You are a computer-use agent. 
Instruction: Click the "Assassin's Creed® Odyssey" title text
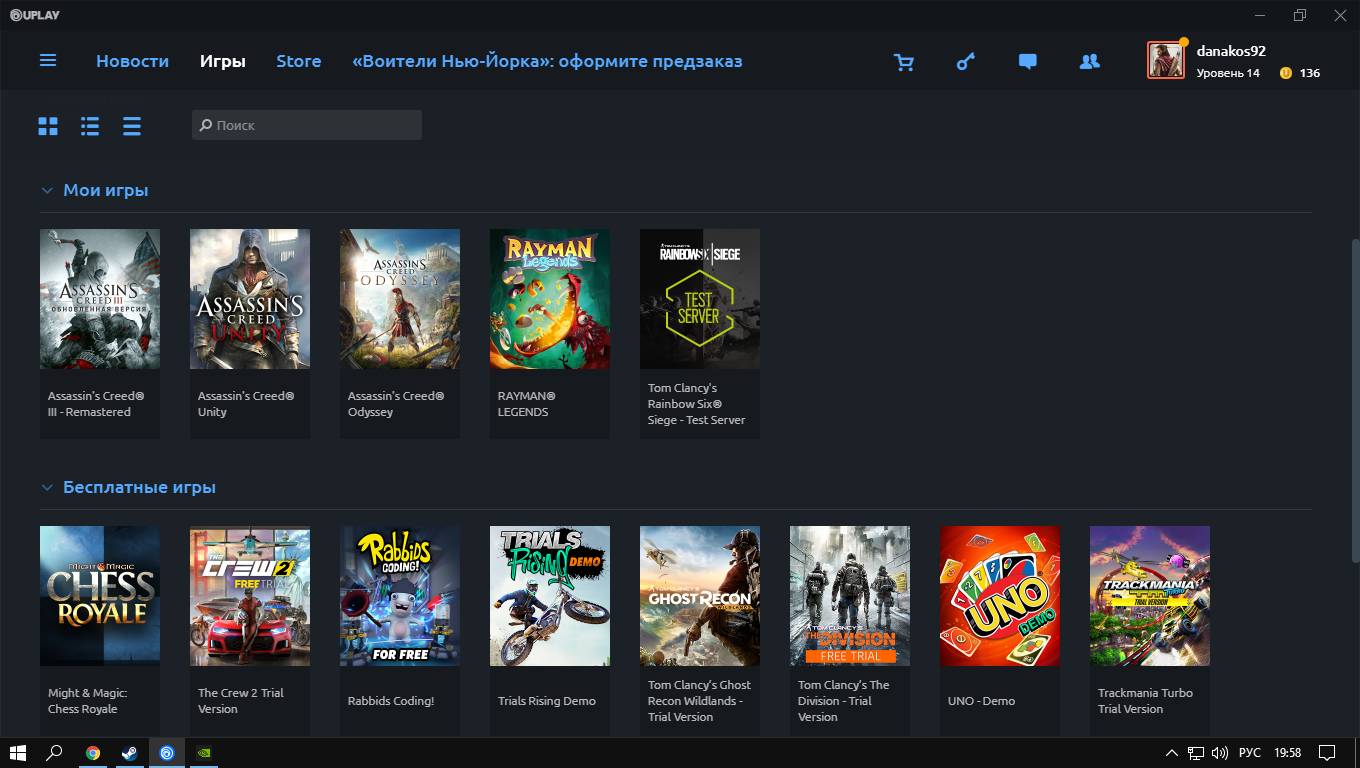(x=396, y=404)
